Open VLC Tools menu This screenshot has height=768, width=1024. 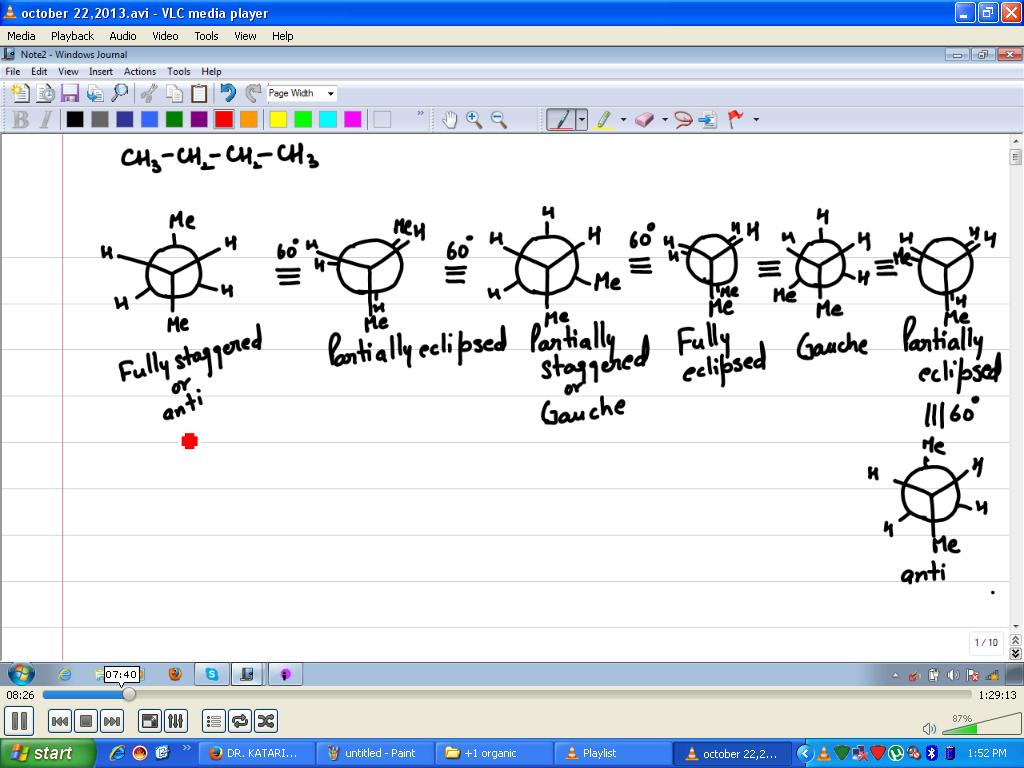(206, 36)
